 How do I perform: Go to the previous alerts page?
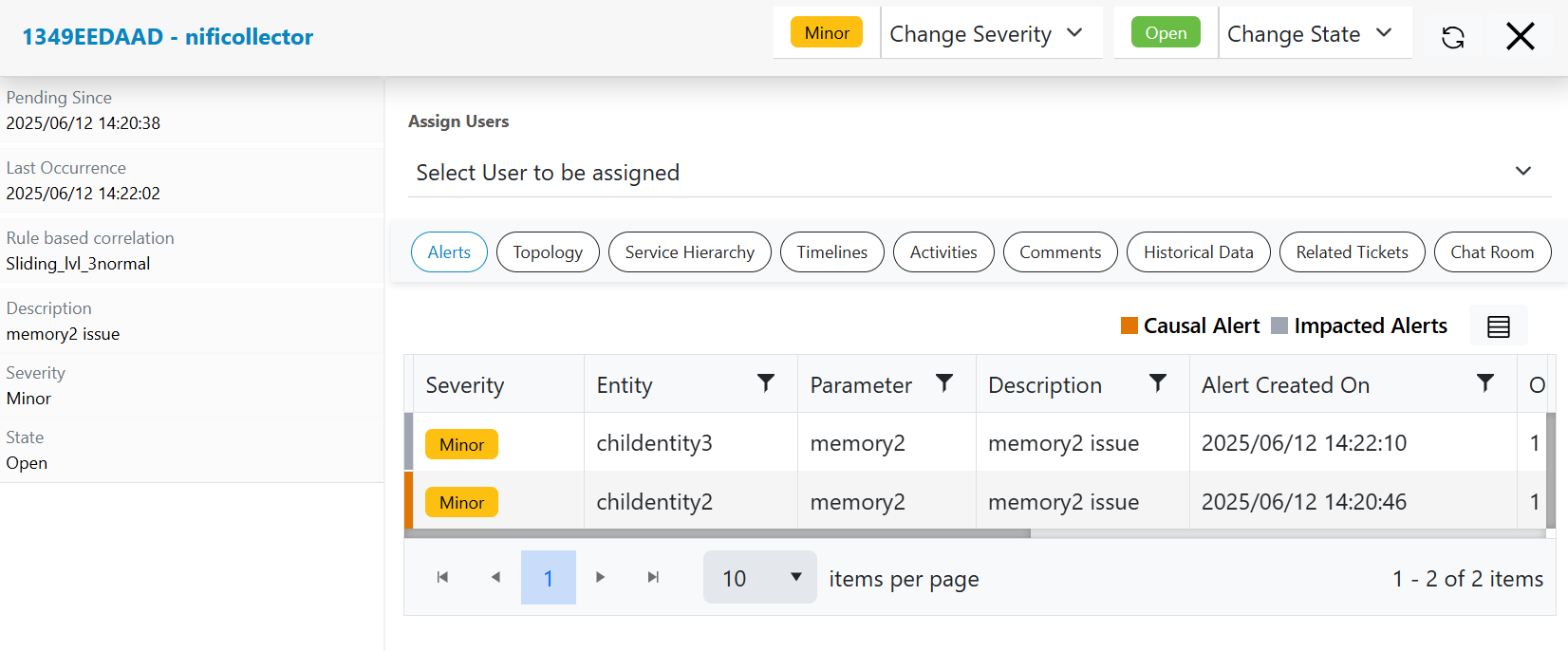point(495,577)
